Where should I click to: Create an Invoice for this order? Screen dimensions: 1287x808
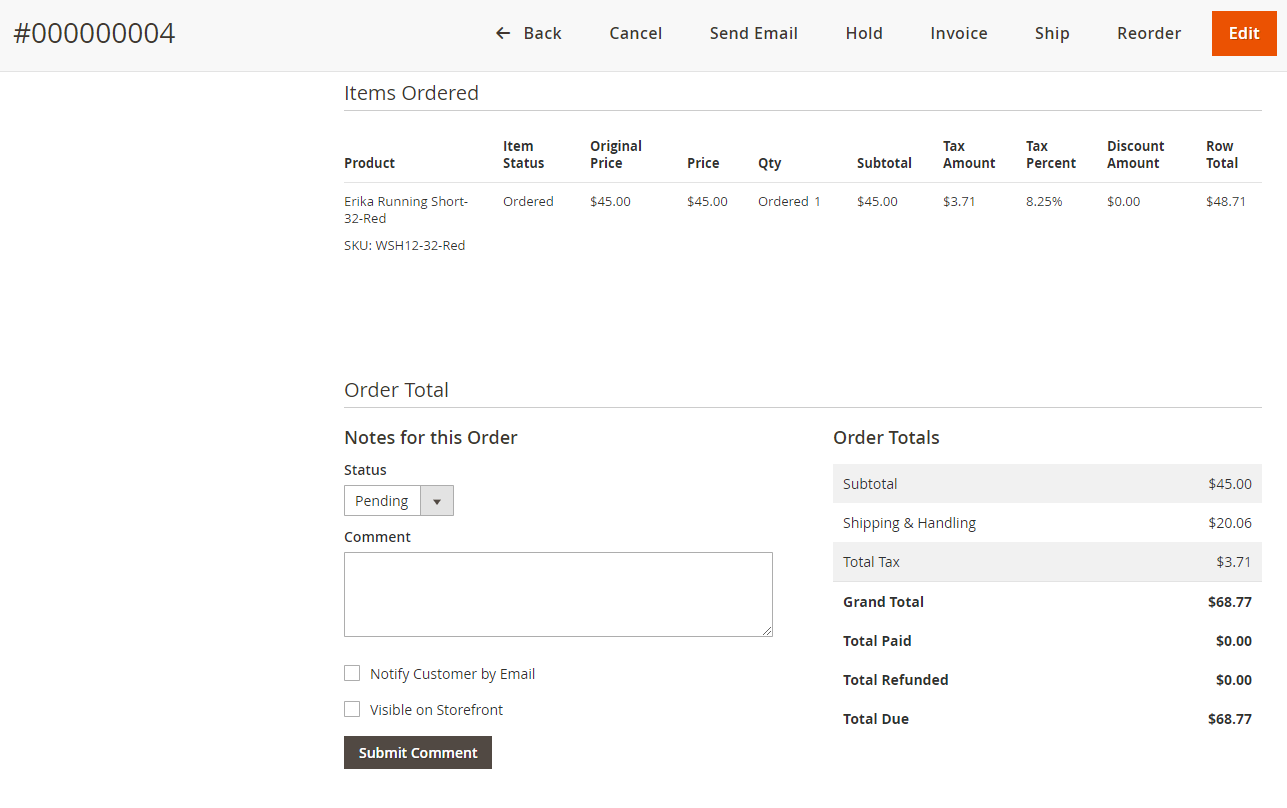[958, 33]
